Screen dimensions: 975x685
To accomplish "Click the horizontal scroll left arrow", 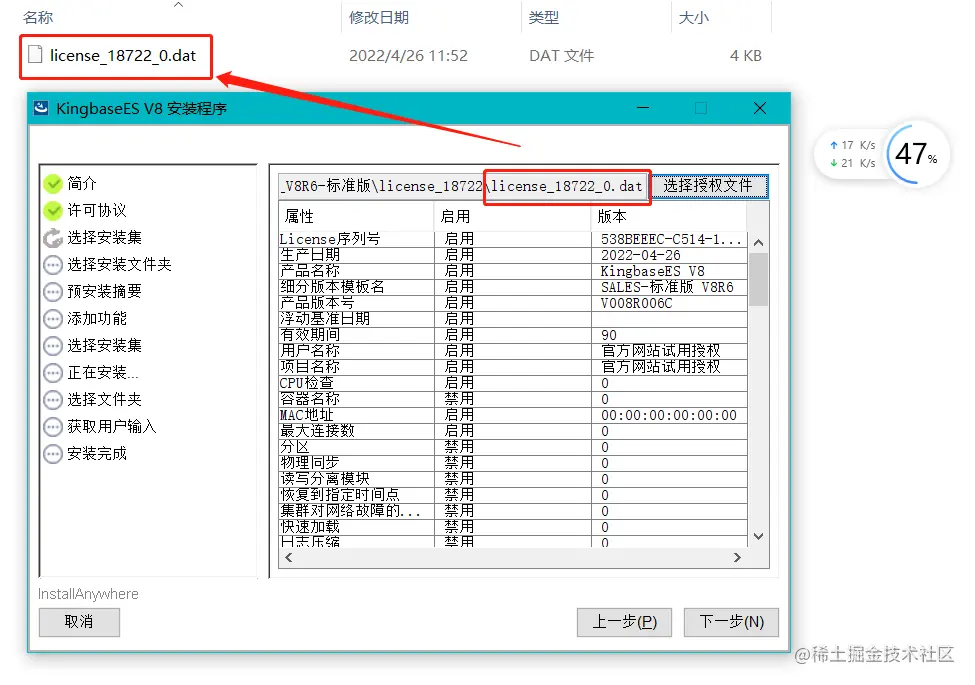I will 289,558.
